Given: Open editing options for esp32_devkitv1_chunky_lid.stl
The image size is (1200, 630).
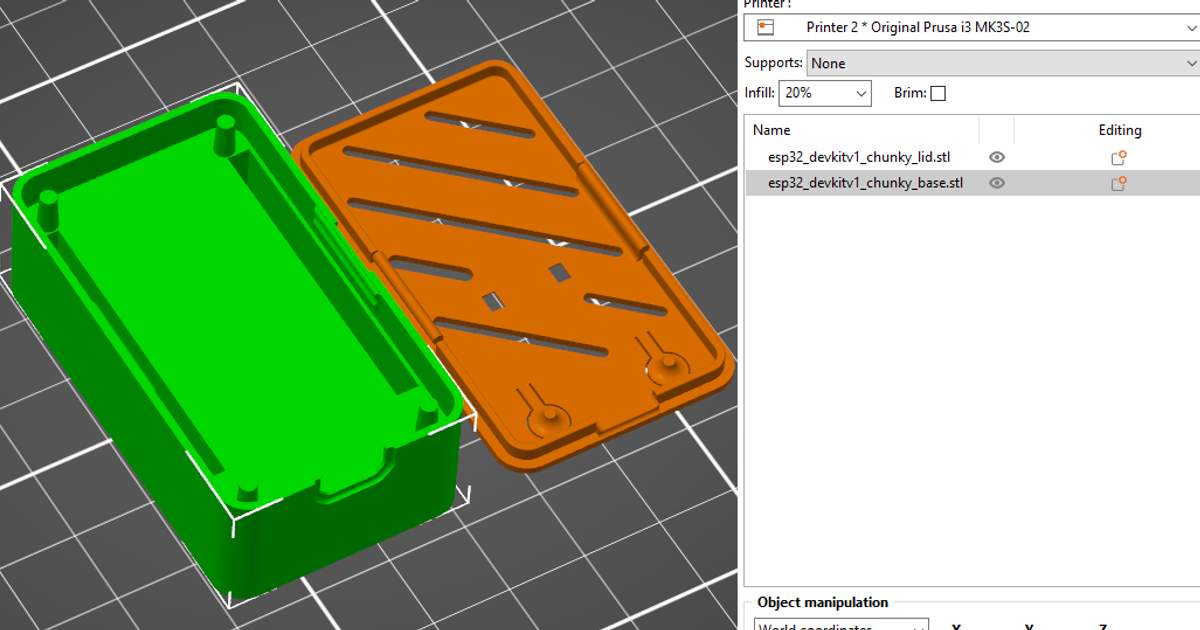Looking at the screenshot, I should (1117, 157).
